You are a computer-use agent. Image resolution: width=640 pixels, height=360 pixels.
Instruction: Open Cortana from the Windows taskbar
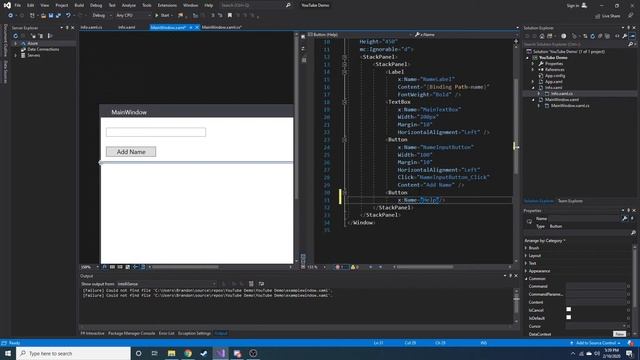click(x=138, y=353)
